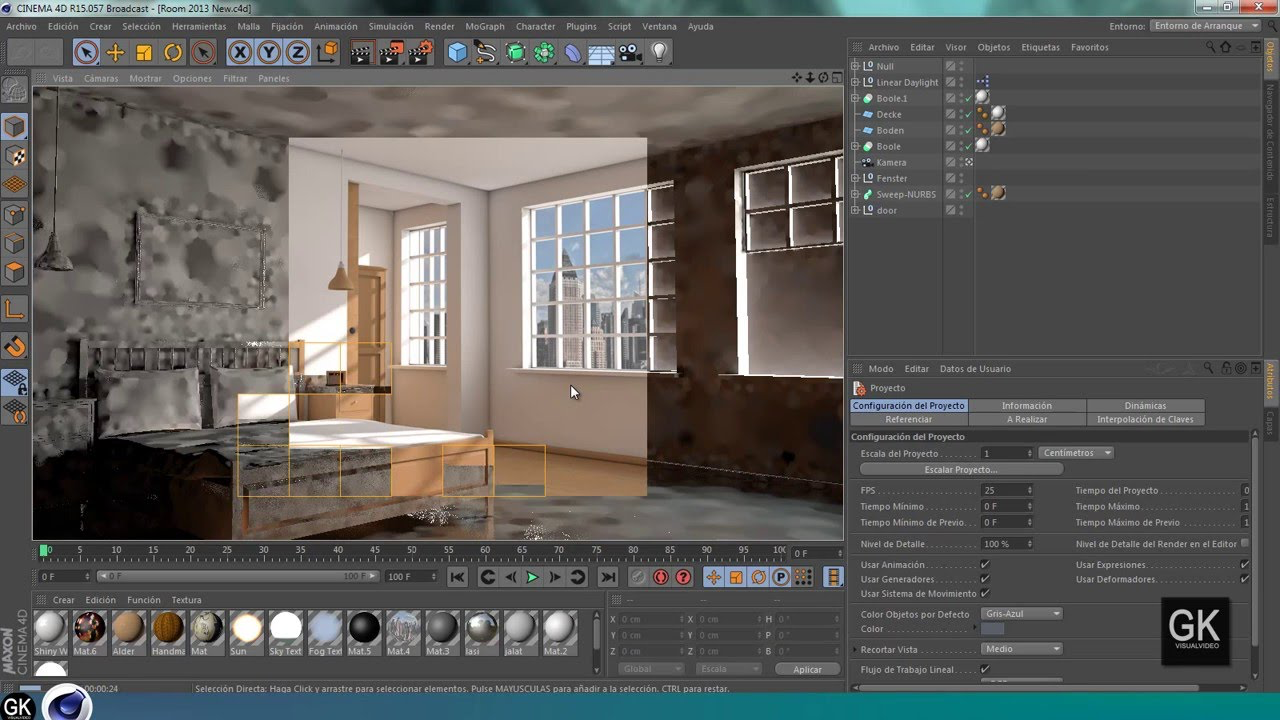This screenshot has width=1280, height=720.
Task: Select the Scale tool icon
Action: 145,53
